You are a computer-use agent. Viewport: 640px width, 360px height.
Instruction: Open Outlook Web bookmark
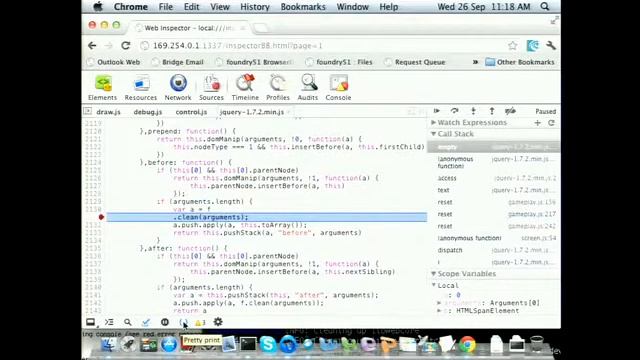point(114,62)
